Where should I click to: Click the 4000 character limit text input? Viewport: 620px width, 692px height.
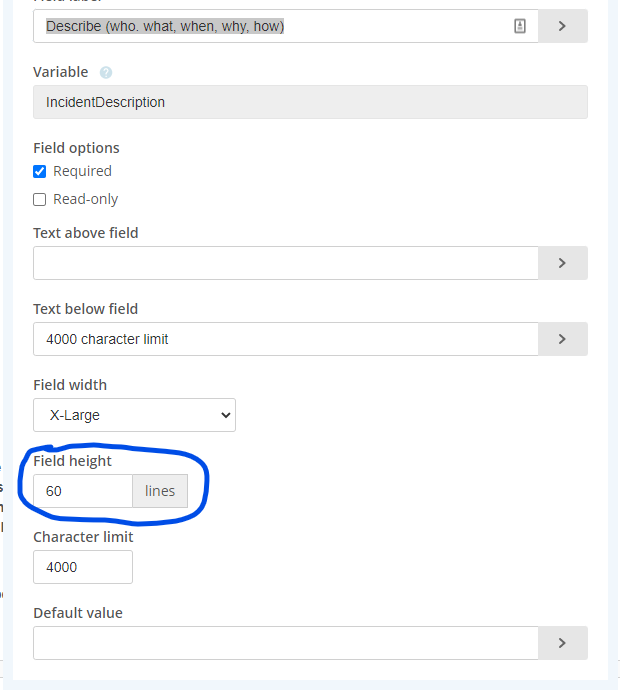(285, 339)
